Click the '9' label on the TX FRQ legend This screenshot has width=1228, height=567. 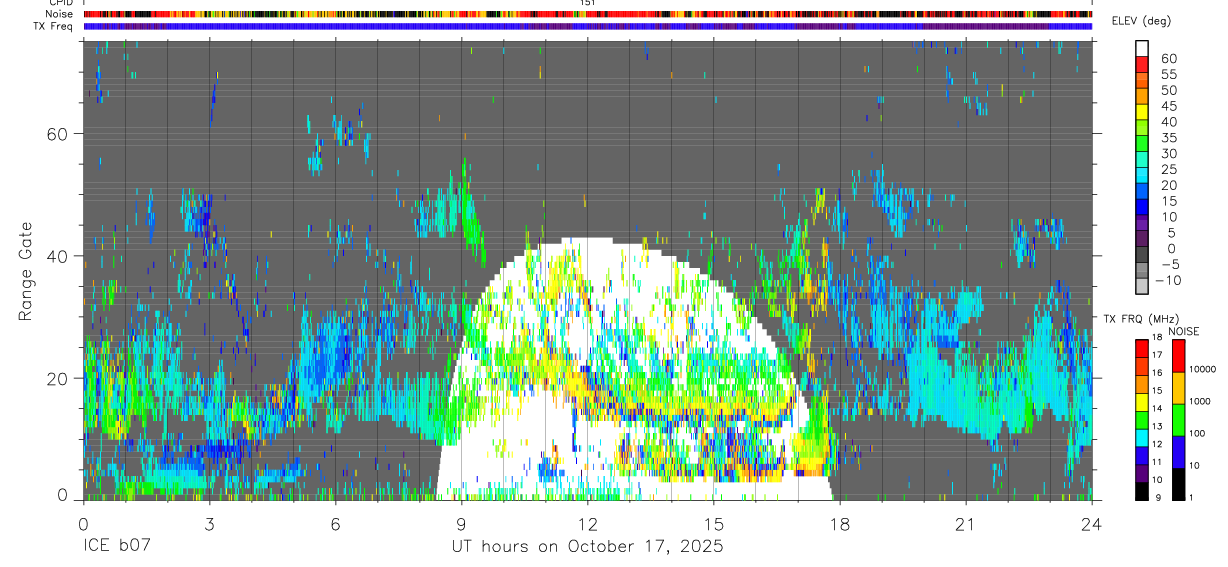(x=1160, y=496)
